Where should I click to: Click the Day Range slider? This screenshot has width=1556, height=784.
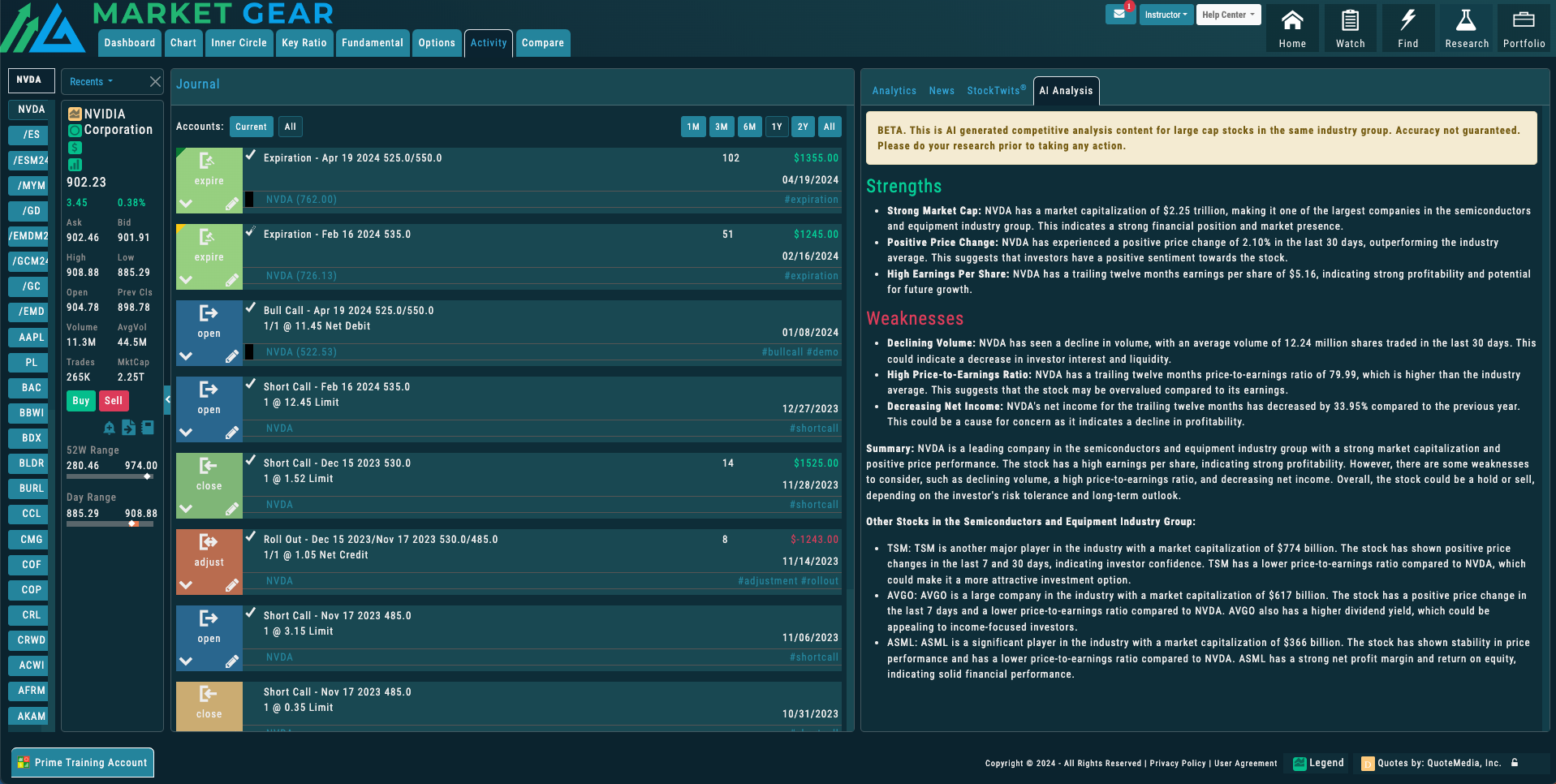pos(110,524)
